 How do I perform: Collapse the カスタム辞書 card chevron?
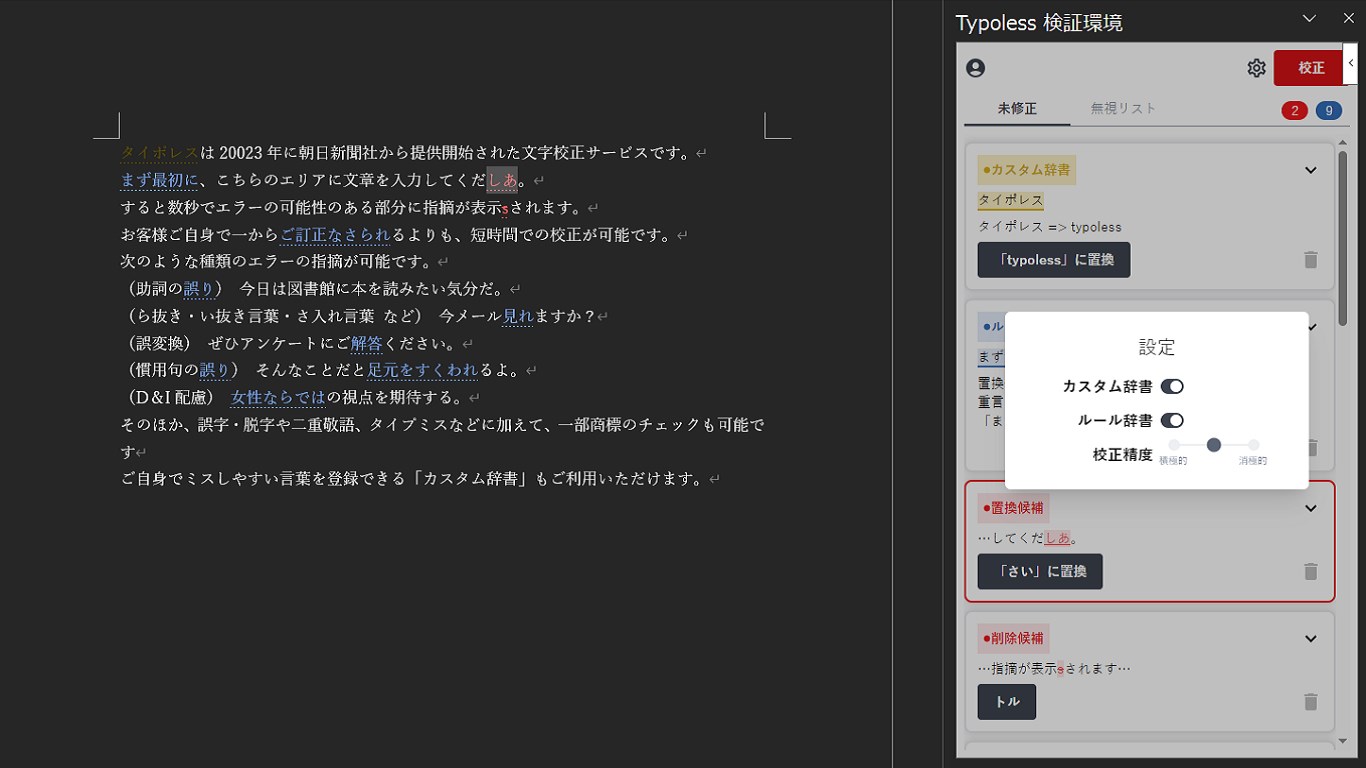tap(1310, 170)
